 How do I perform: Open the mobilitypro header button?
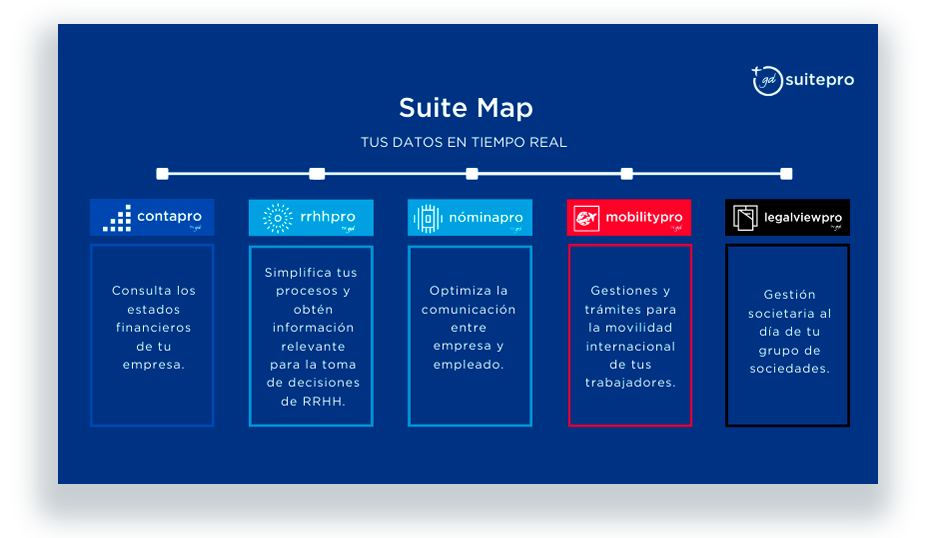629,218
